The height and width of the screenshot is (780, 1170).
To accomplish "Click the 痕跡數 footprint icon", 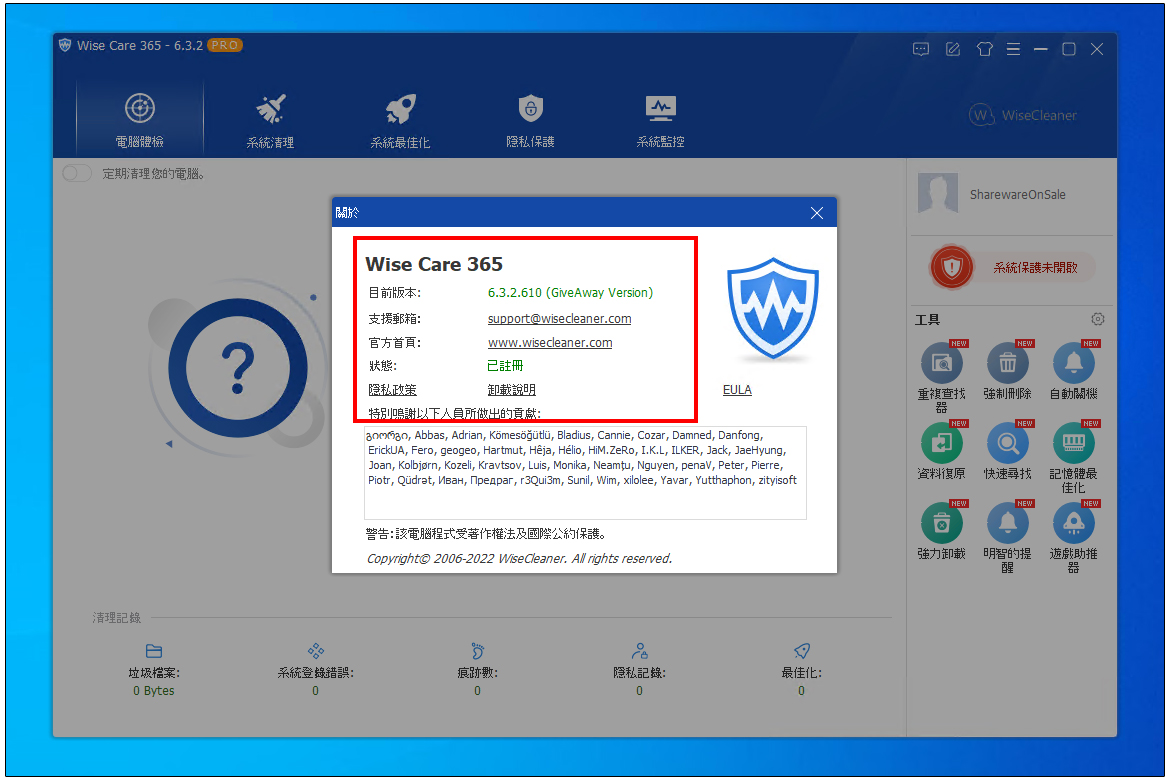I will point(478,650).
